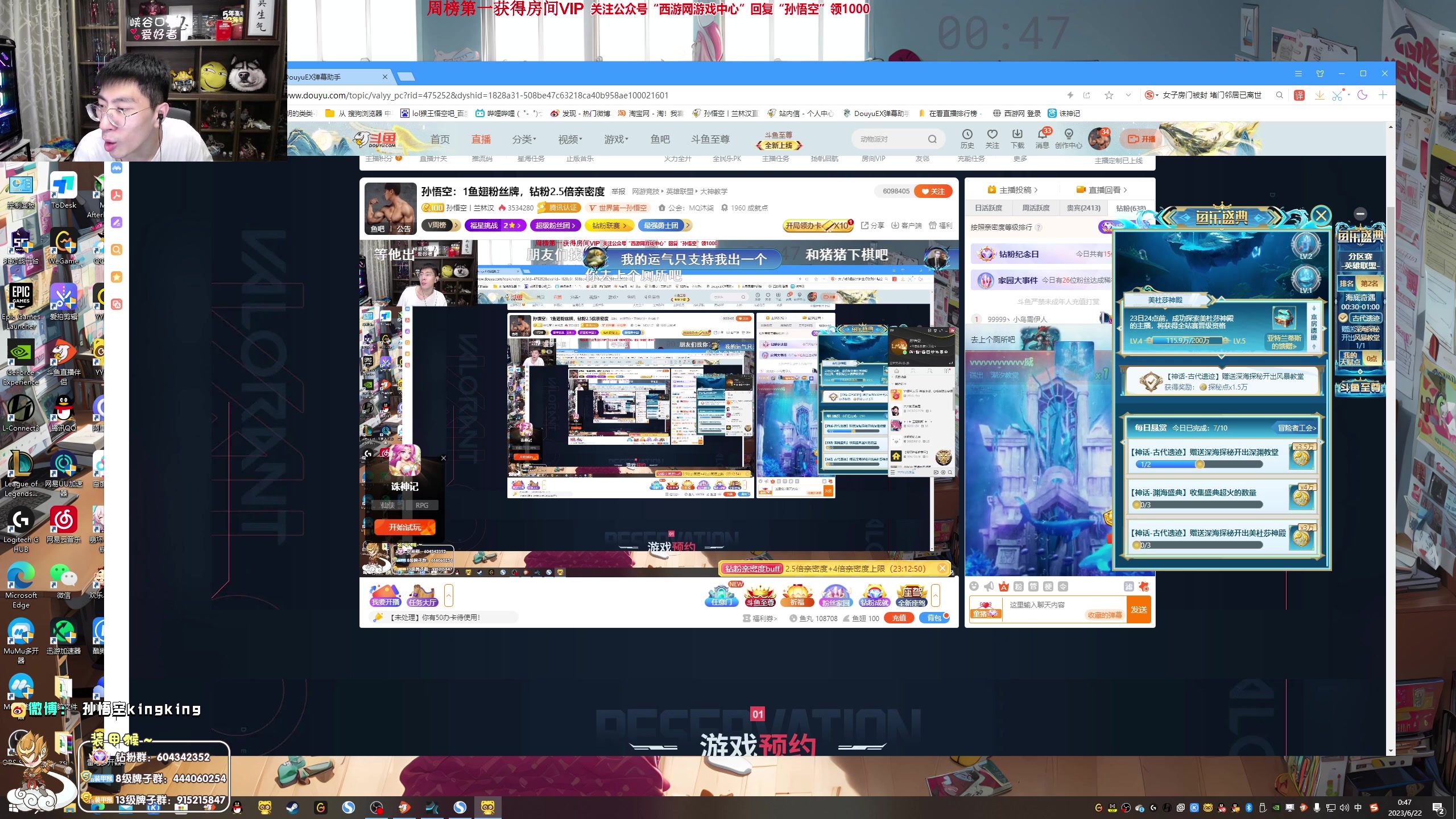Open the 福利券 coupon link
Viewport: 1456px width, 819px height.
[760, 619]
